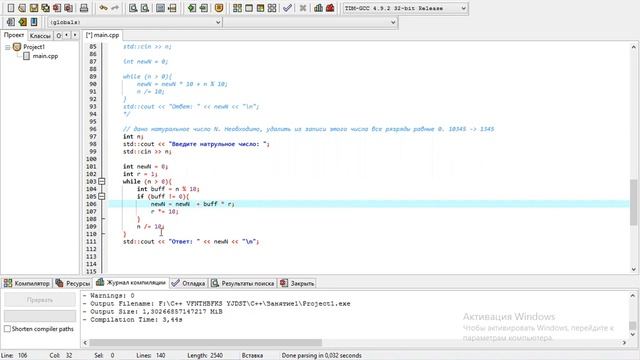Screen dimensions: 640x360
Task: Open an existing file or project
Action: [x=22, y=8]
